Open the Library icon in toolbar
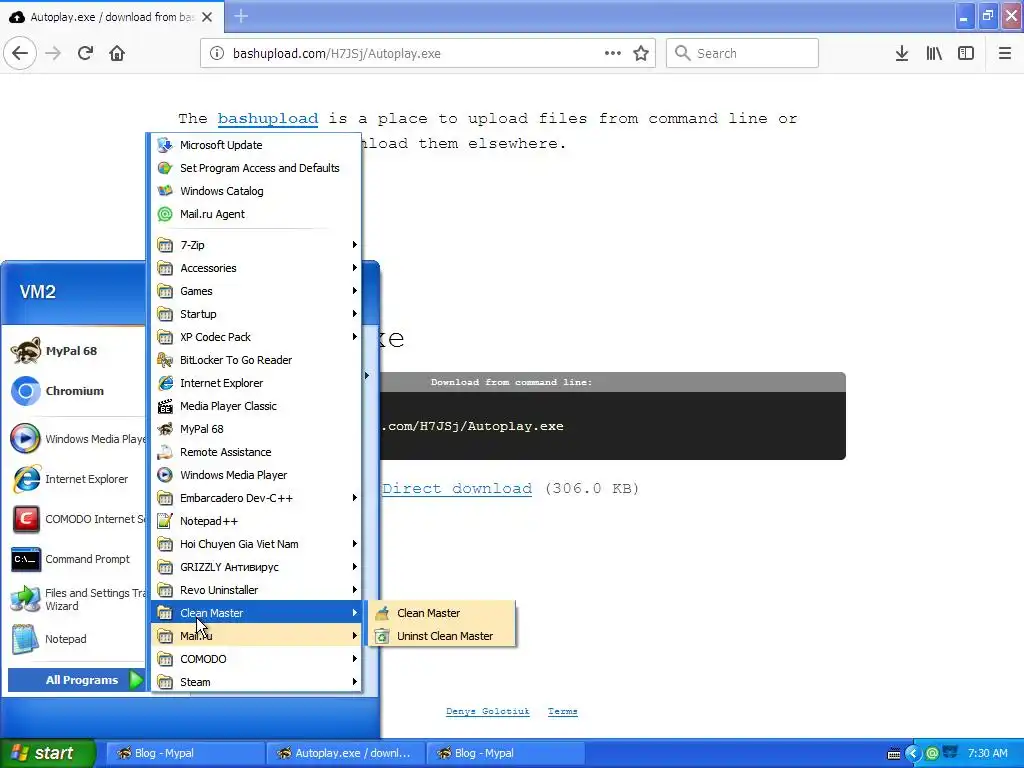This screenshot has height=768, width=1024. 934,53
